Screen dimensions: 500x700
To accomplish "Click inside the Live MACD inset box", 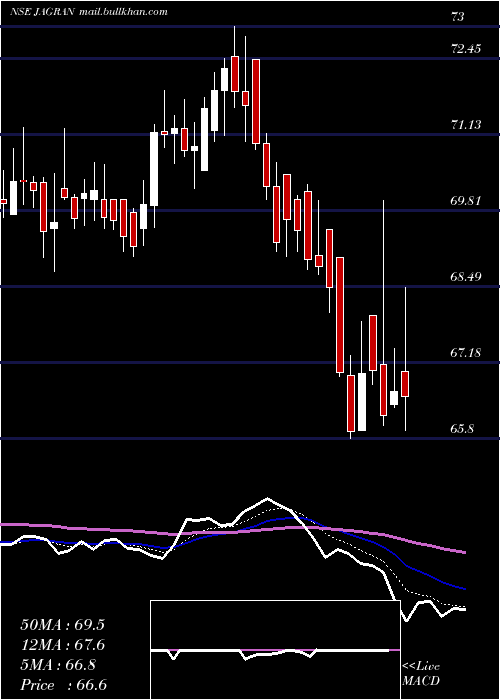I will (275, 650).
